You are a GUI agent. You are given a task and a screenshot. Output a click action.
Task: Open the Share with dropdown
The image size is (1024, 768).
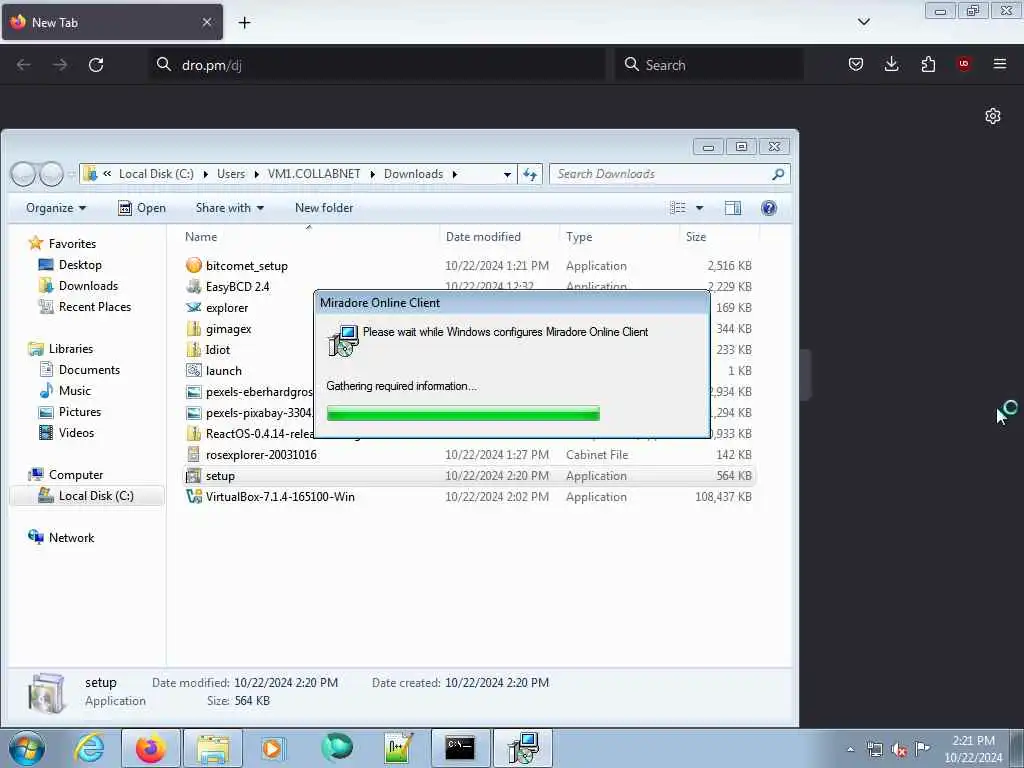(229, 208)
